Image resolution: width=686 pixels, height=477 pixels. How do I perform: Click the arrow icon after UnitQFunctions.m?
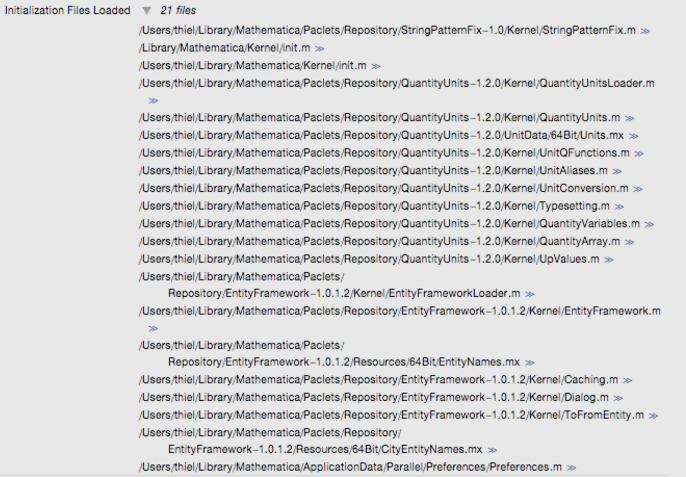tap(639, 154)
